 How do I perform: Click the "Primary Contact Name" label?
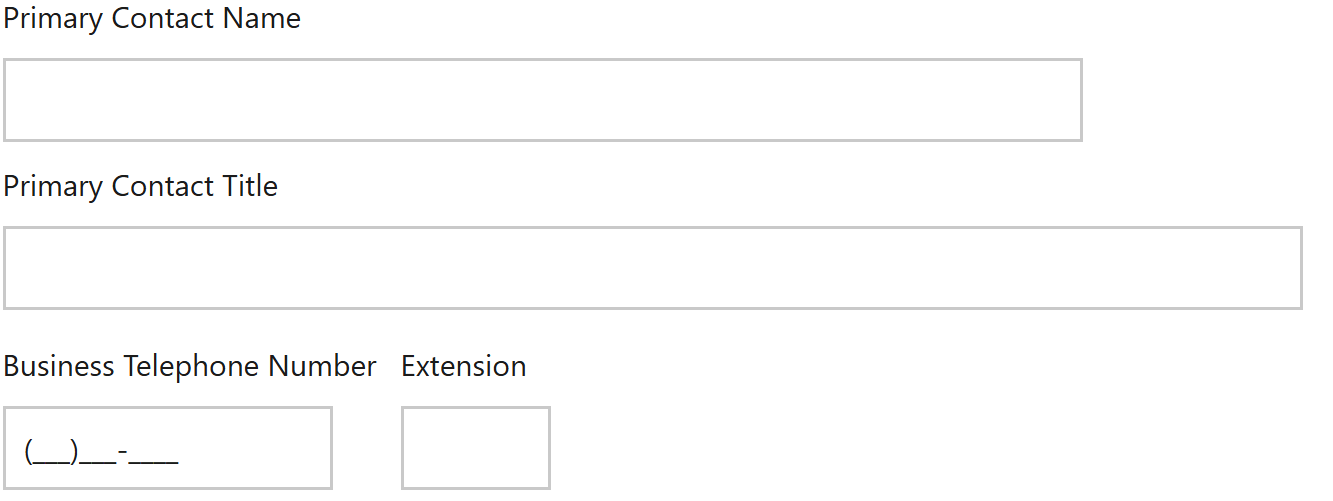(x=152, y=19)
